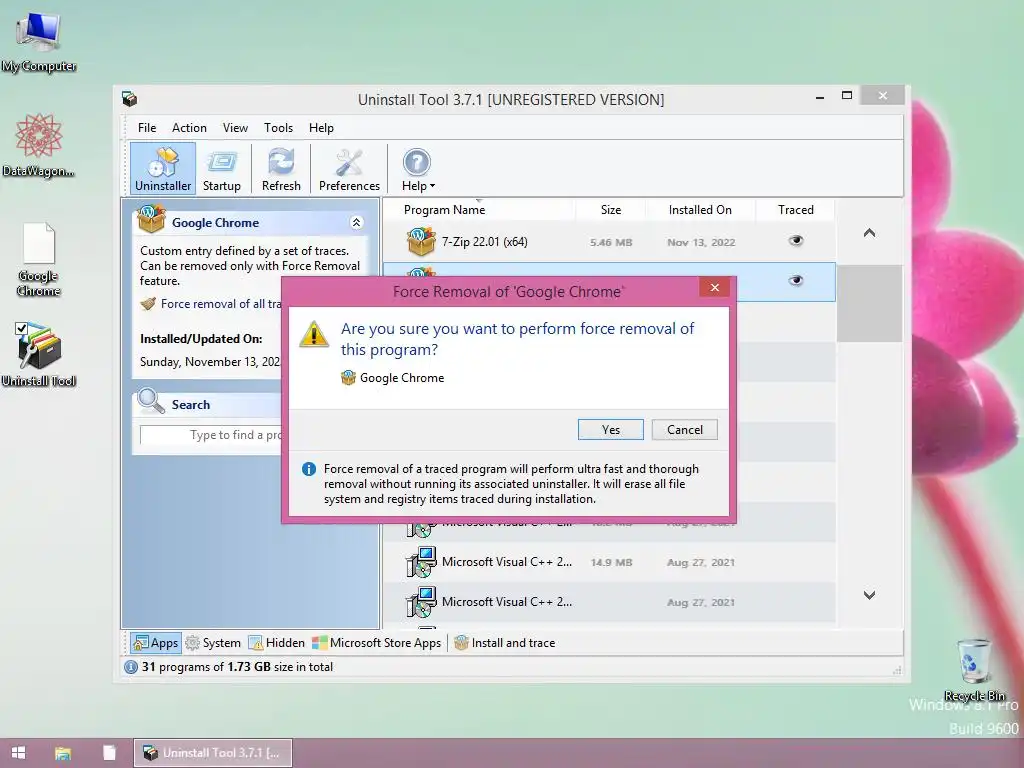Switch to the System tab
Viewport: 1024px width, 768px height.
tap(213, 643)
